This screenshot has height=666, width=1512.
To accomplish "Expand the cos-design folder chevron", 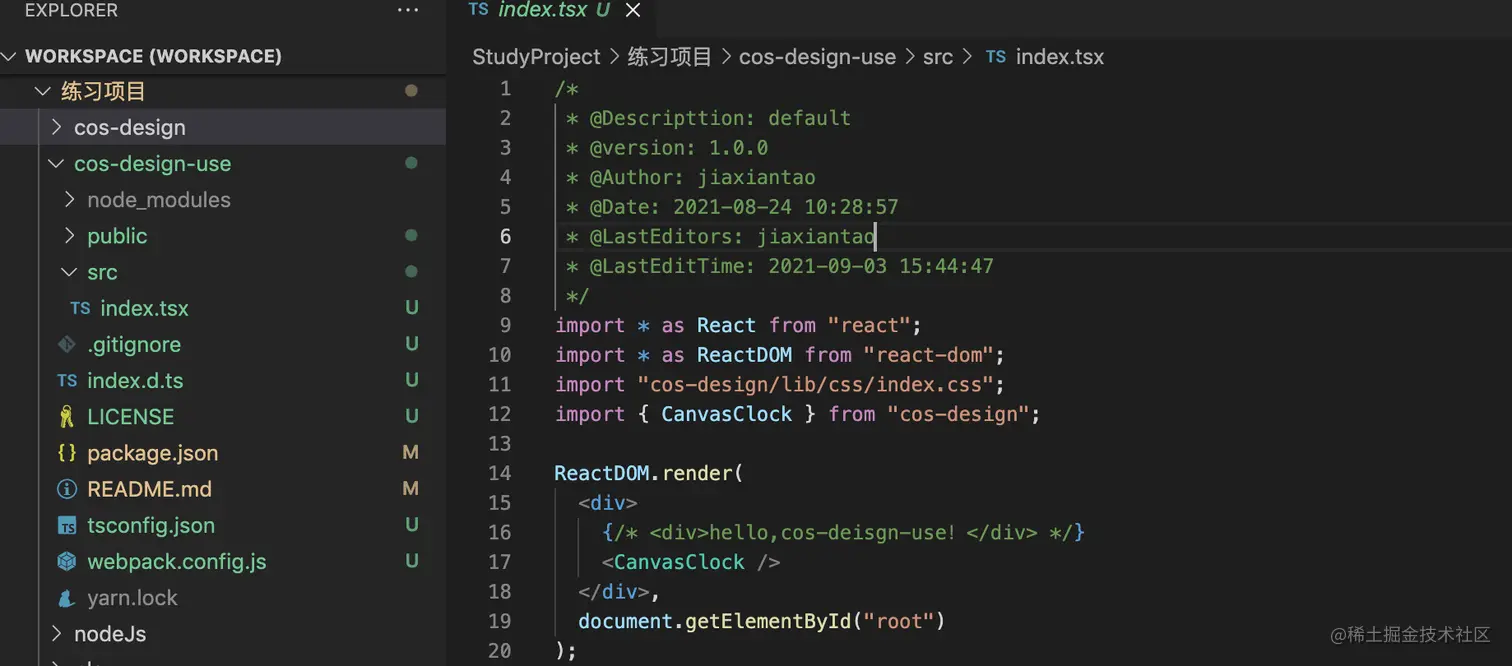I will 56,127.
